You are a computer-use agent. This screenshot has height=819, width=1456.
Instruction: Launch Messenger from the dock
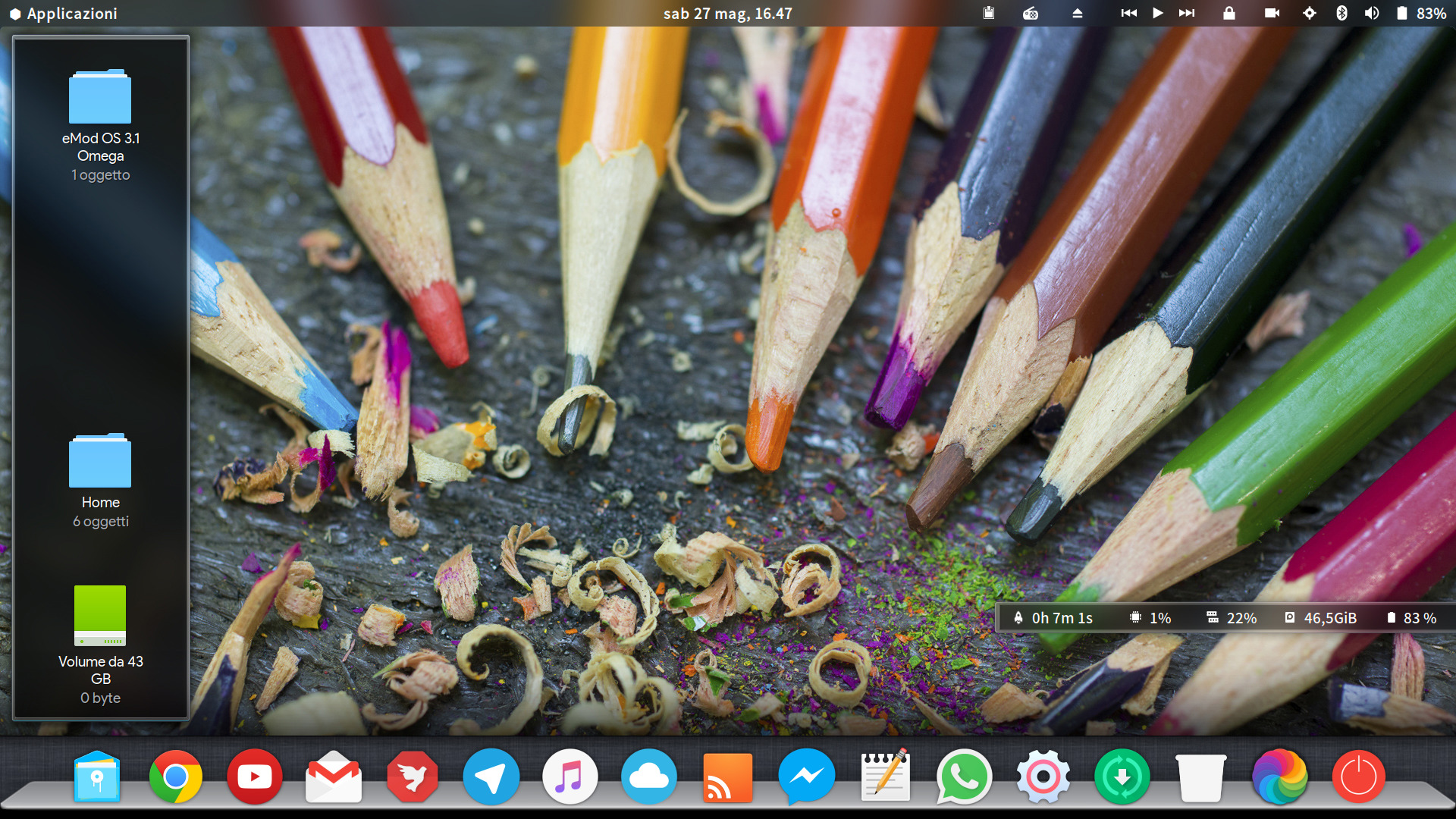(807, 777)
